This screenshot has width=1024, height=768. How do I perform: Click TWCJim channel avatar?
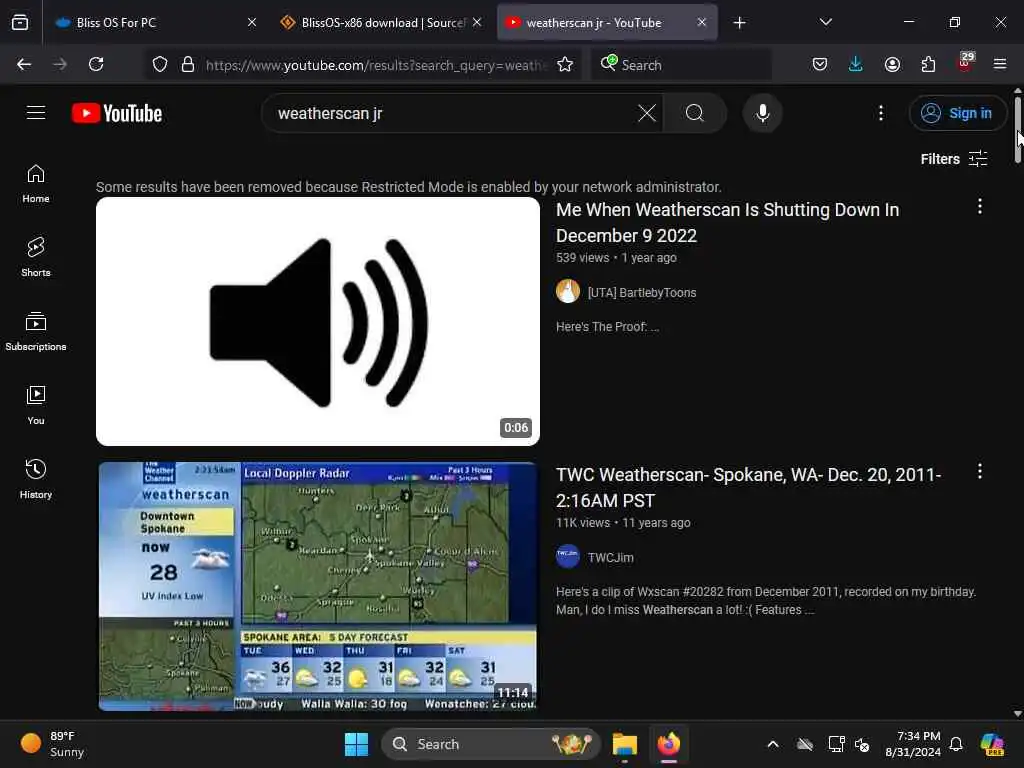[x=568, y=556]
